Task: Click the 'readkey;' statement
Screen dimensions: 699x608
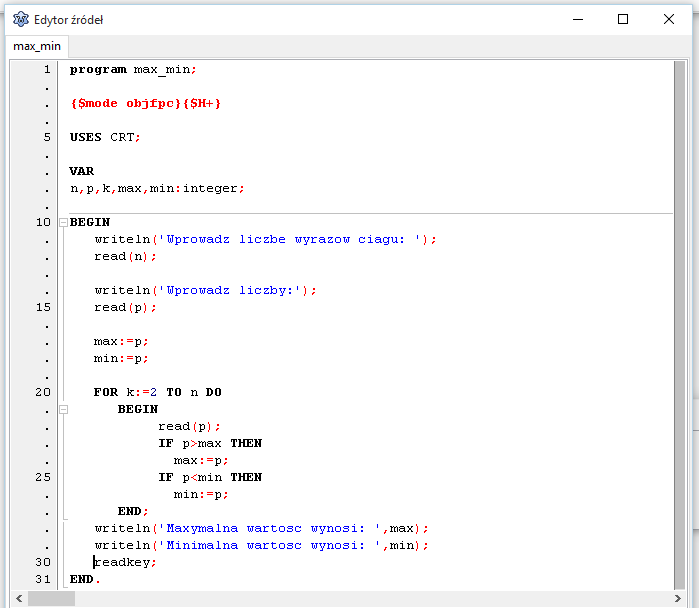Action: point(125,563)
